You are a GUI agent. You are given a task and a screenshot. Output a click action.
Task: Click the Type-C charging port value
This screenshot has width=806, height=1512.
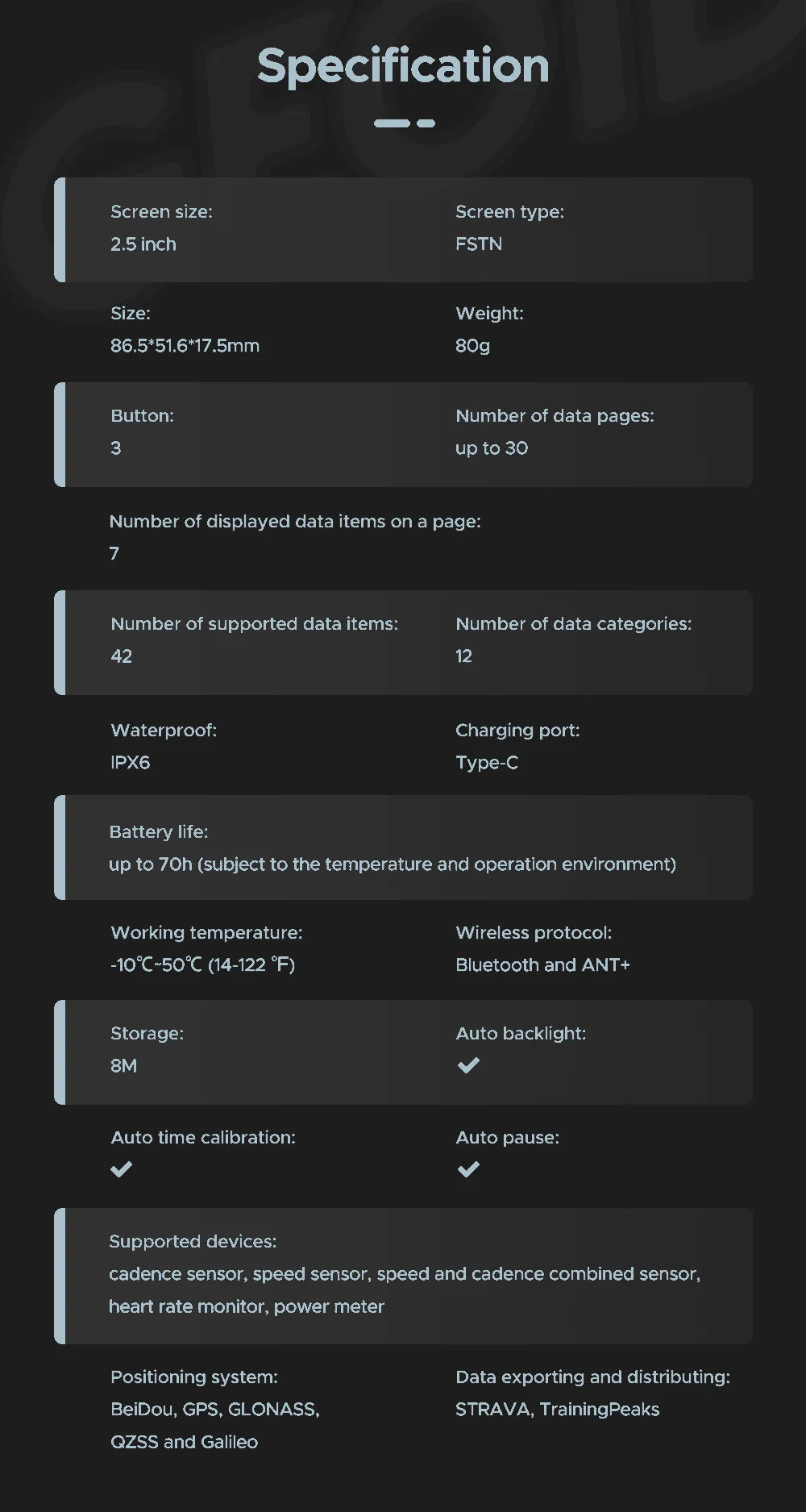point(487,763)
